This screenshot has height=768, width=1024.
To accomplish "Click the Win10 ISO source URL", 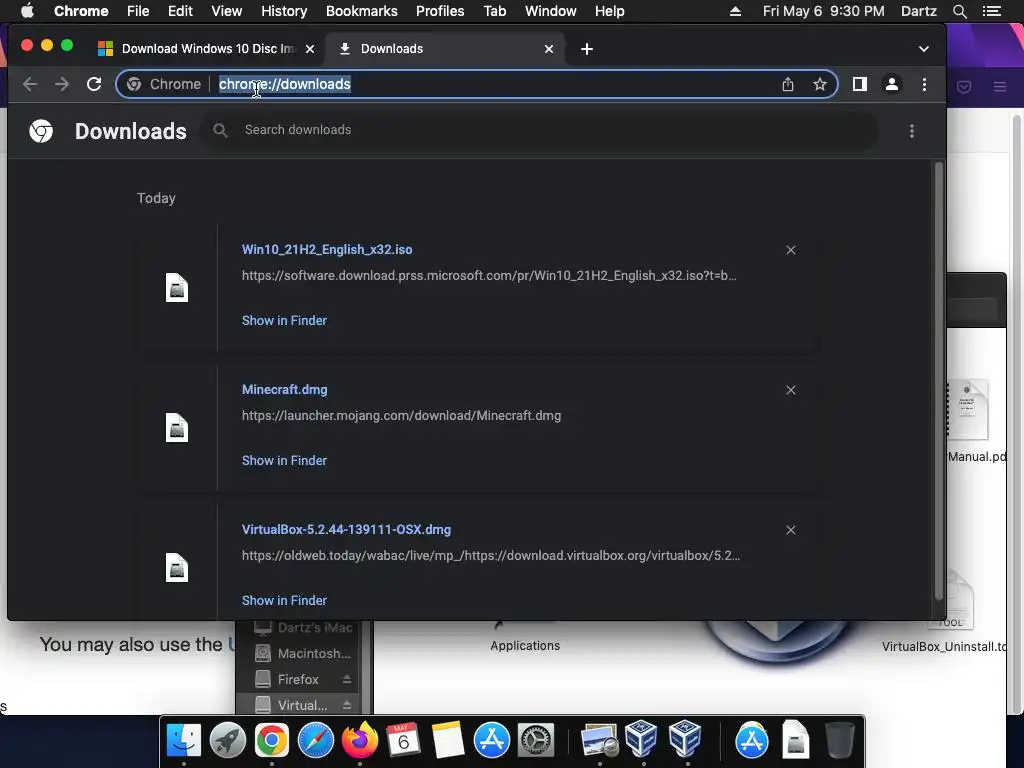I will [x=489, y=276].
